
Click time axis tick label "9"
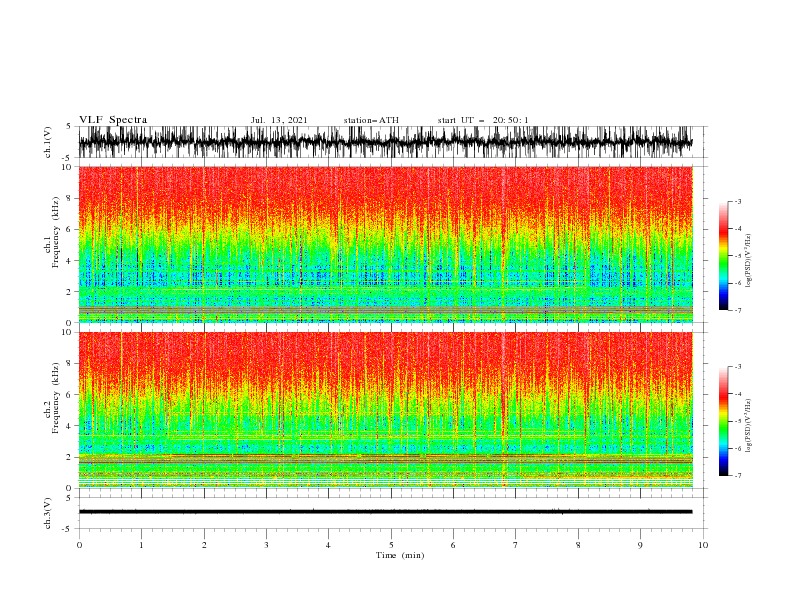pos(640,545)
